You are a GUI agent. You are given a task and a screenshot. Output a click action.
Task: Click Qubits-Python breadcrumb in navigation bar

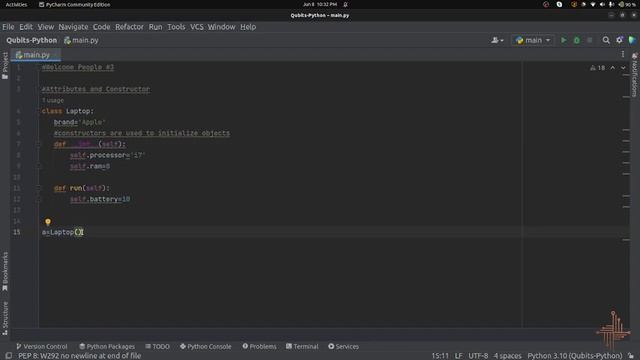[31, 40]
